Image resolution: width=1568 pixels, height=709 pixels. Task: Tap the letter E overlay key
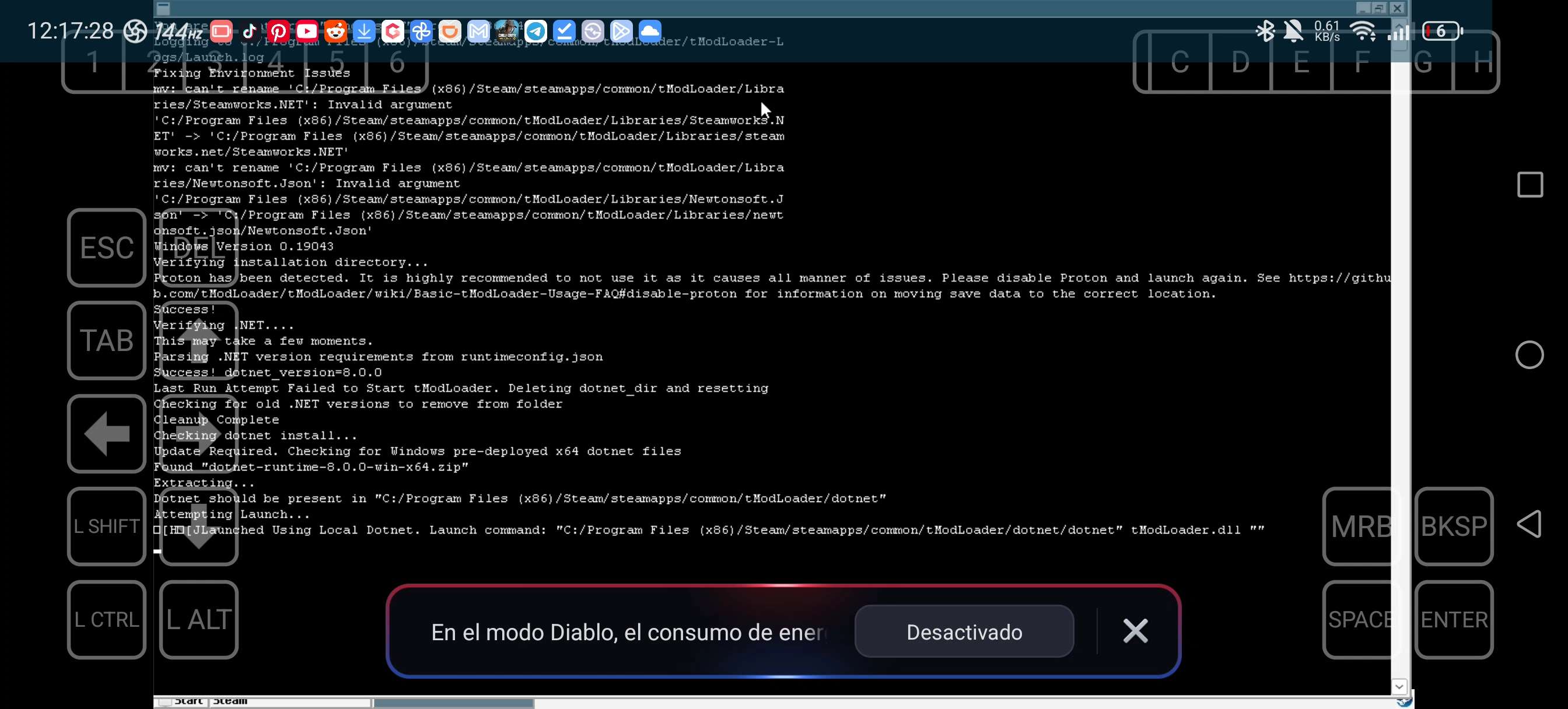click(x=1301, y=62)
